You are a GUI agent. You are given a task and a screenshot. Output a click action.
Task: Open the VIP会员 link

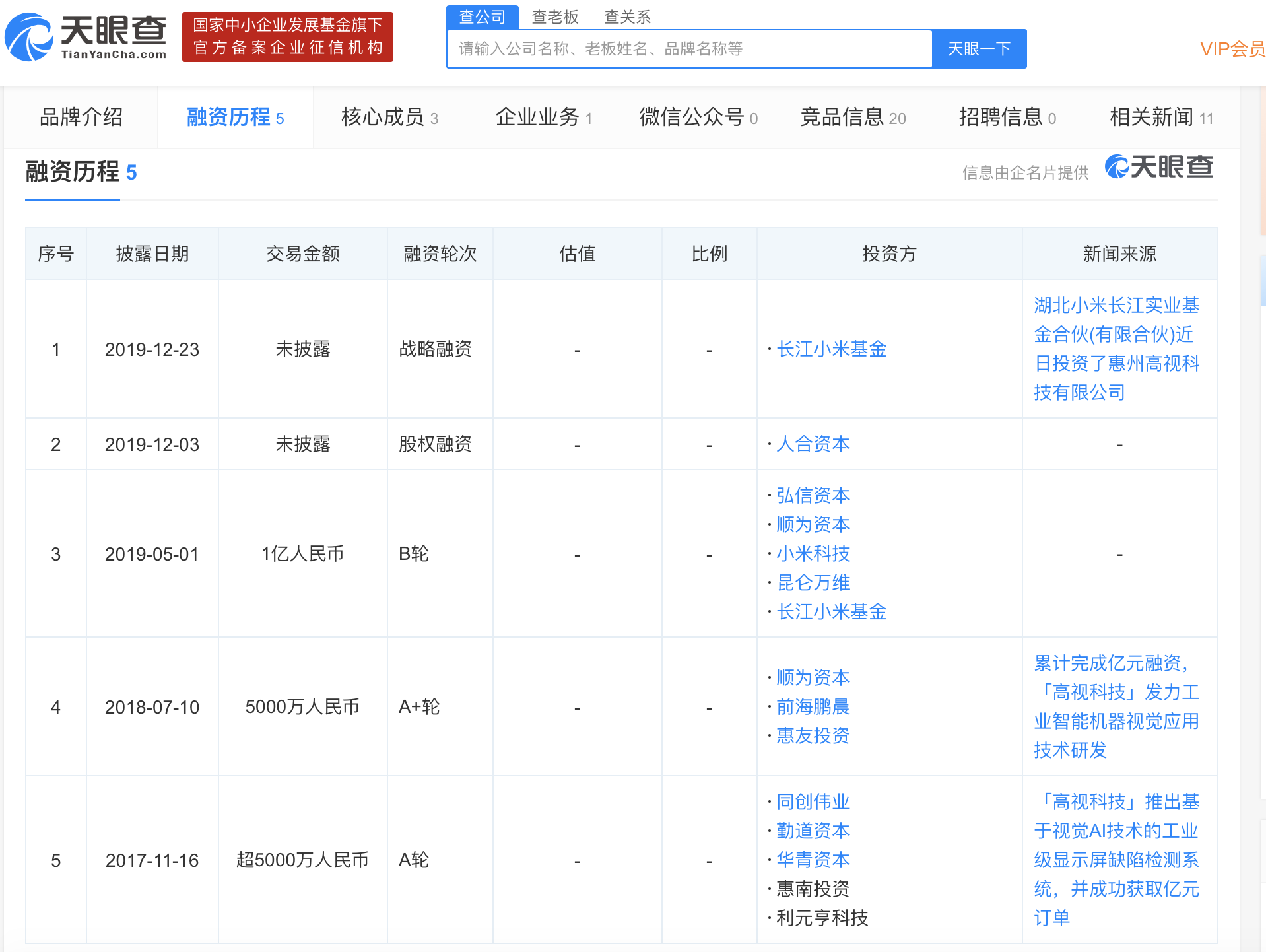1232,49
